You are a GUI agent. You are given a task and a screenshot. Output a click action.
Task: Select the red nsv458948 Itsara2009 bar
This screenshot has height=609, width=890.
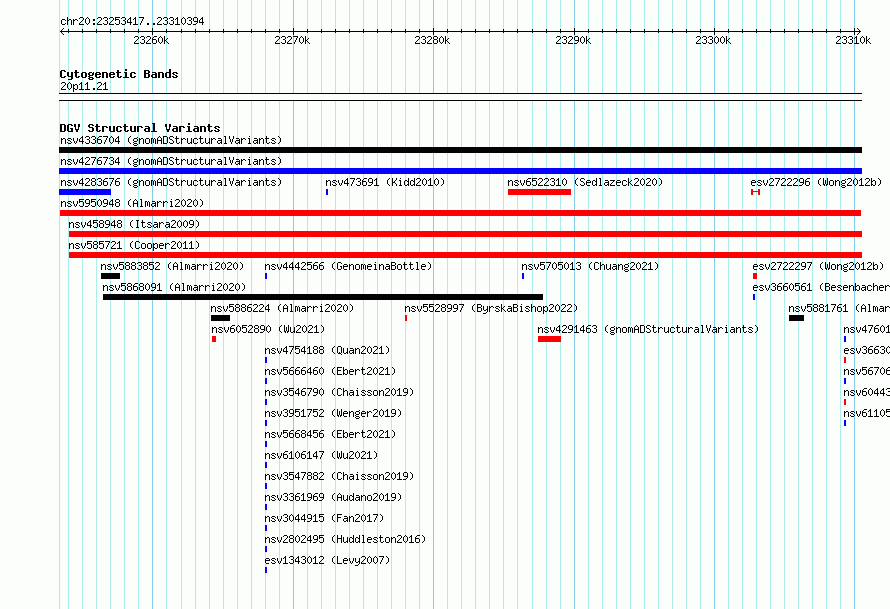point(465,234)
